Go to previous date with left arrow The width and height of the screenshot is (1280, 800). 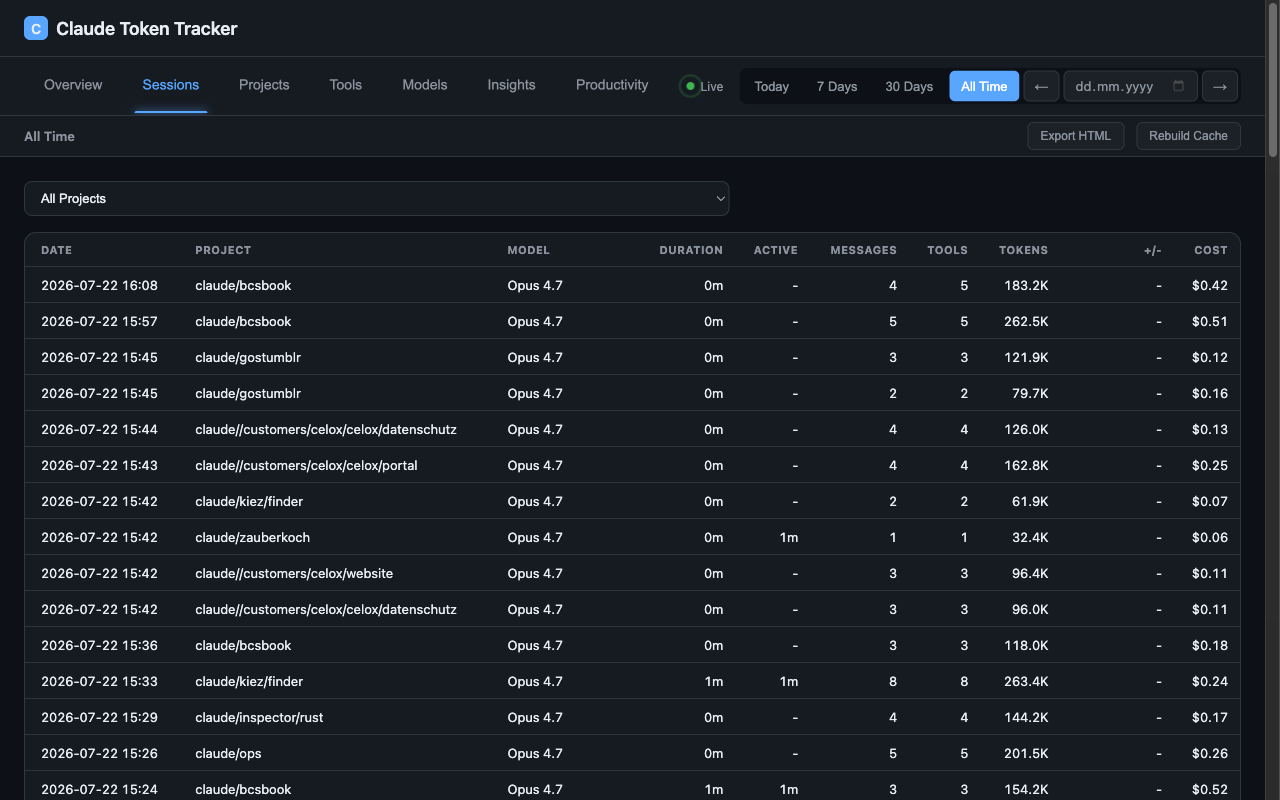[x=1041, y=86]
